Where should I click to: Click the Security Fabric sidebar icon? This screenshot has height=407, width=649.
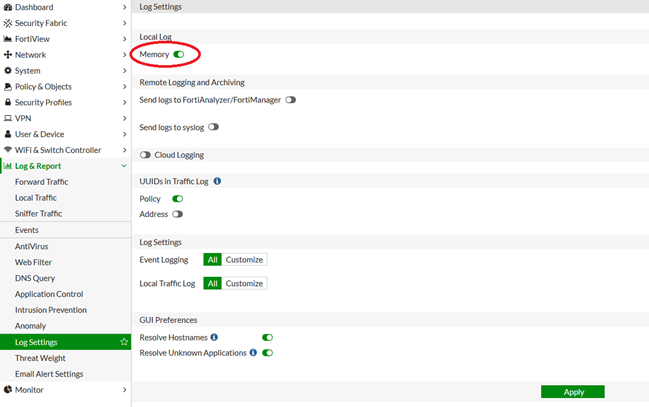[x=8, y=23]
